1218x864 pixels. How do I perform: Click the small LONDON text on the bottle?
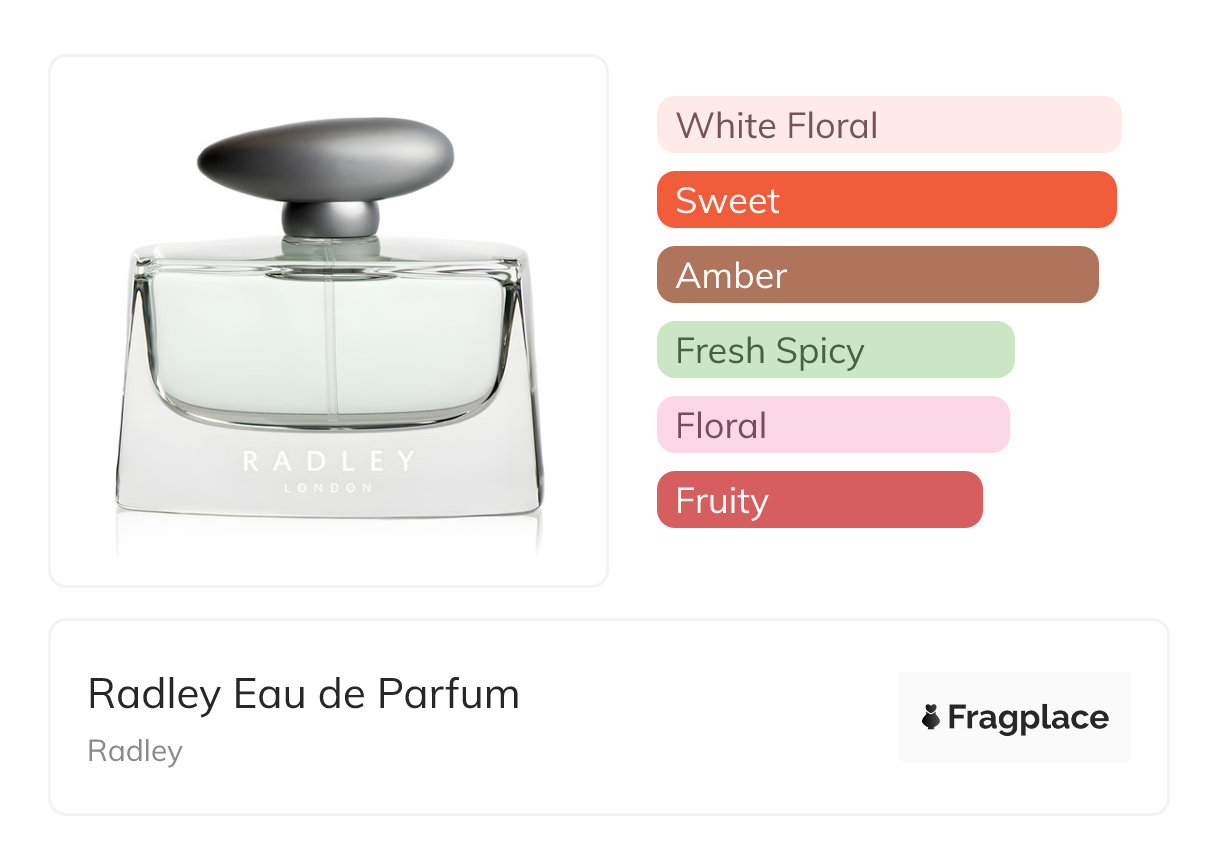click(328, 488)
